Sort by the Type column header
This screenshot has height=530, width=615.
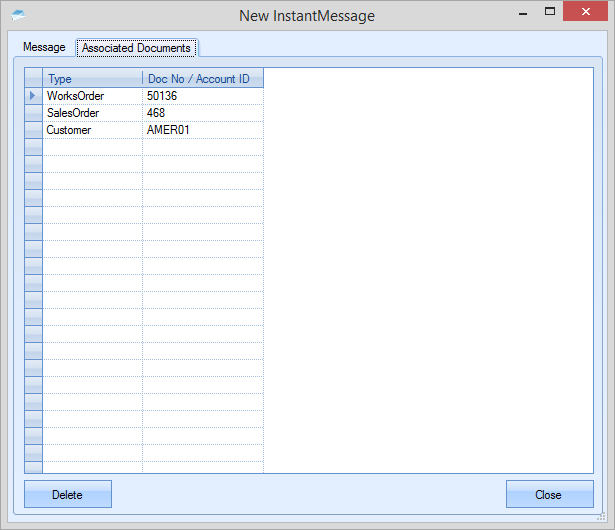[x=92, y=79]
